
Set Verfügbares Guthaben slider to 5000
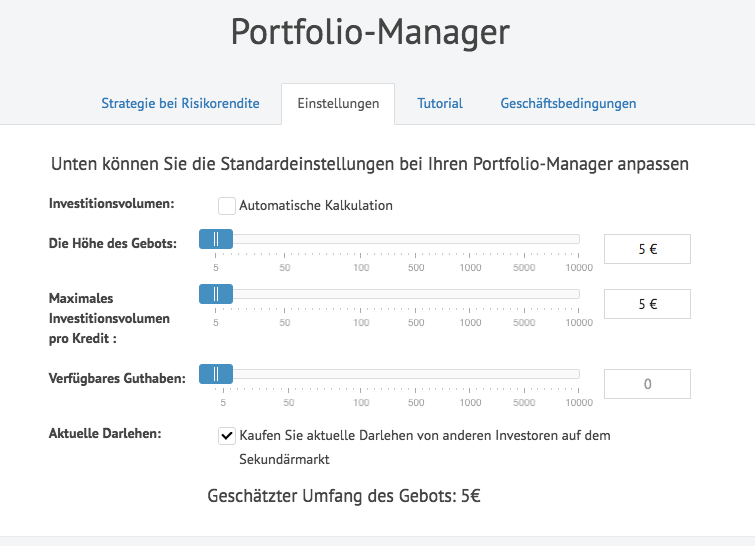pyautogui.click(x=524, y=374)
